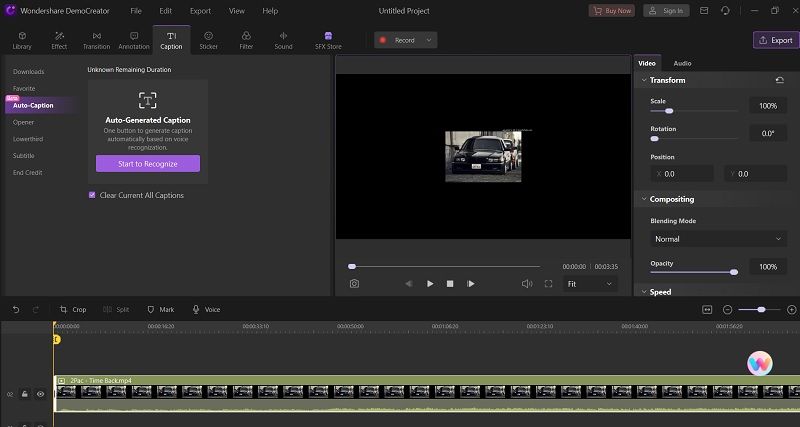Select Opener caption category
Image resolution: width=800 pixels, height=427 pixels.
tap(23, 122)
